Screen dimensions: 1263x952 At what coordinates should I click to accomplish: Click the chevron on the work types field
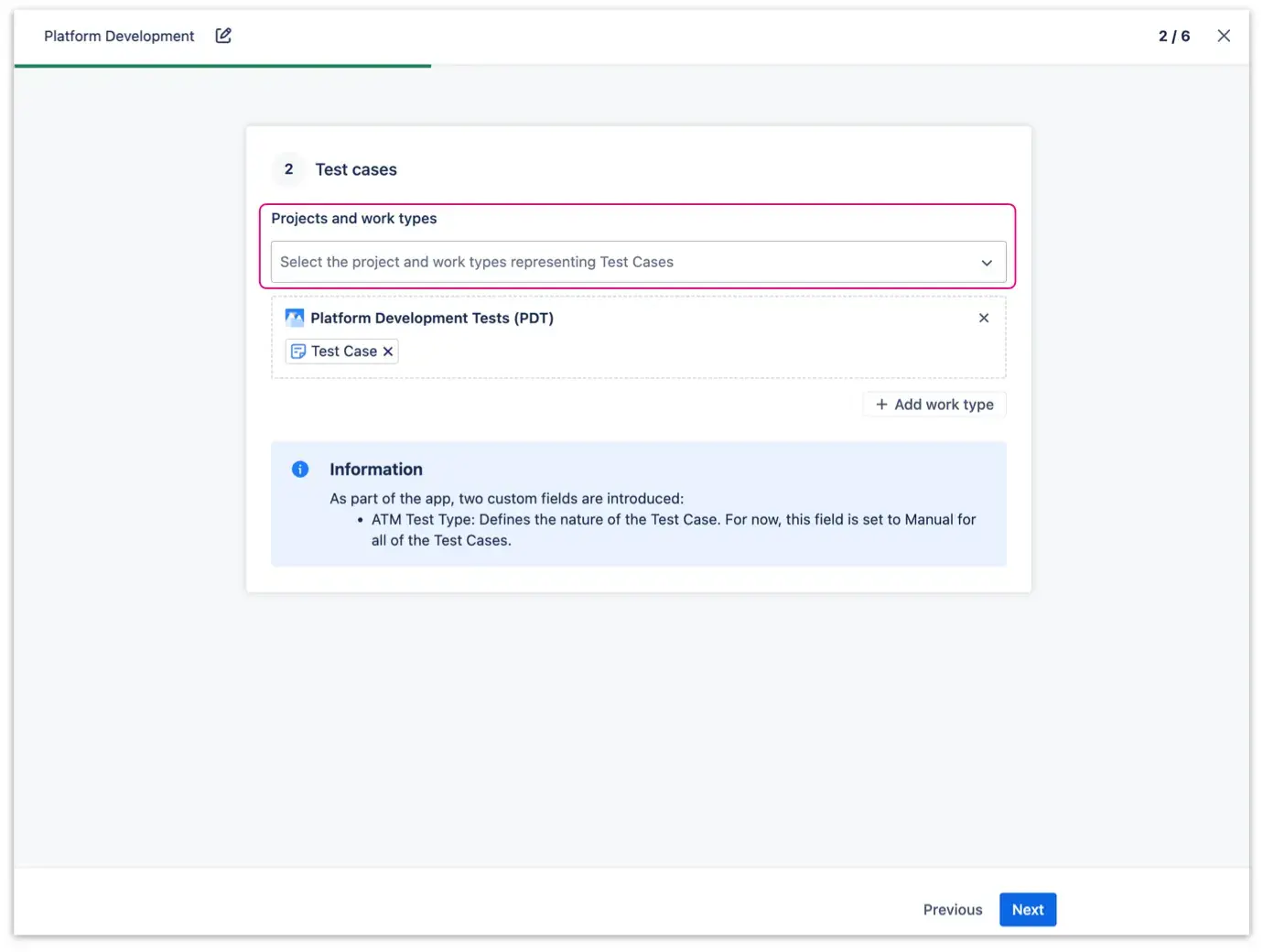(x=987, y=263)
